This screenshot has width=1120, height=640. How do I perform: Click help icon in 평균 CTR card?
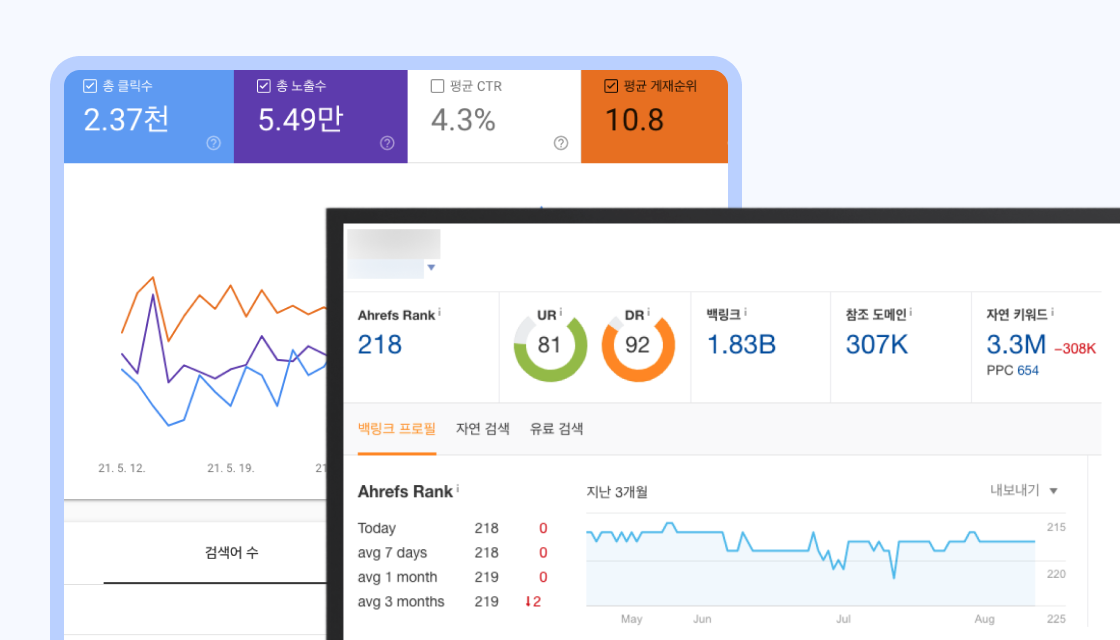(561, 143)
